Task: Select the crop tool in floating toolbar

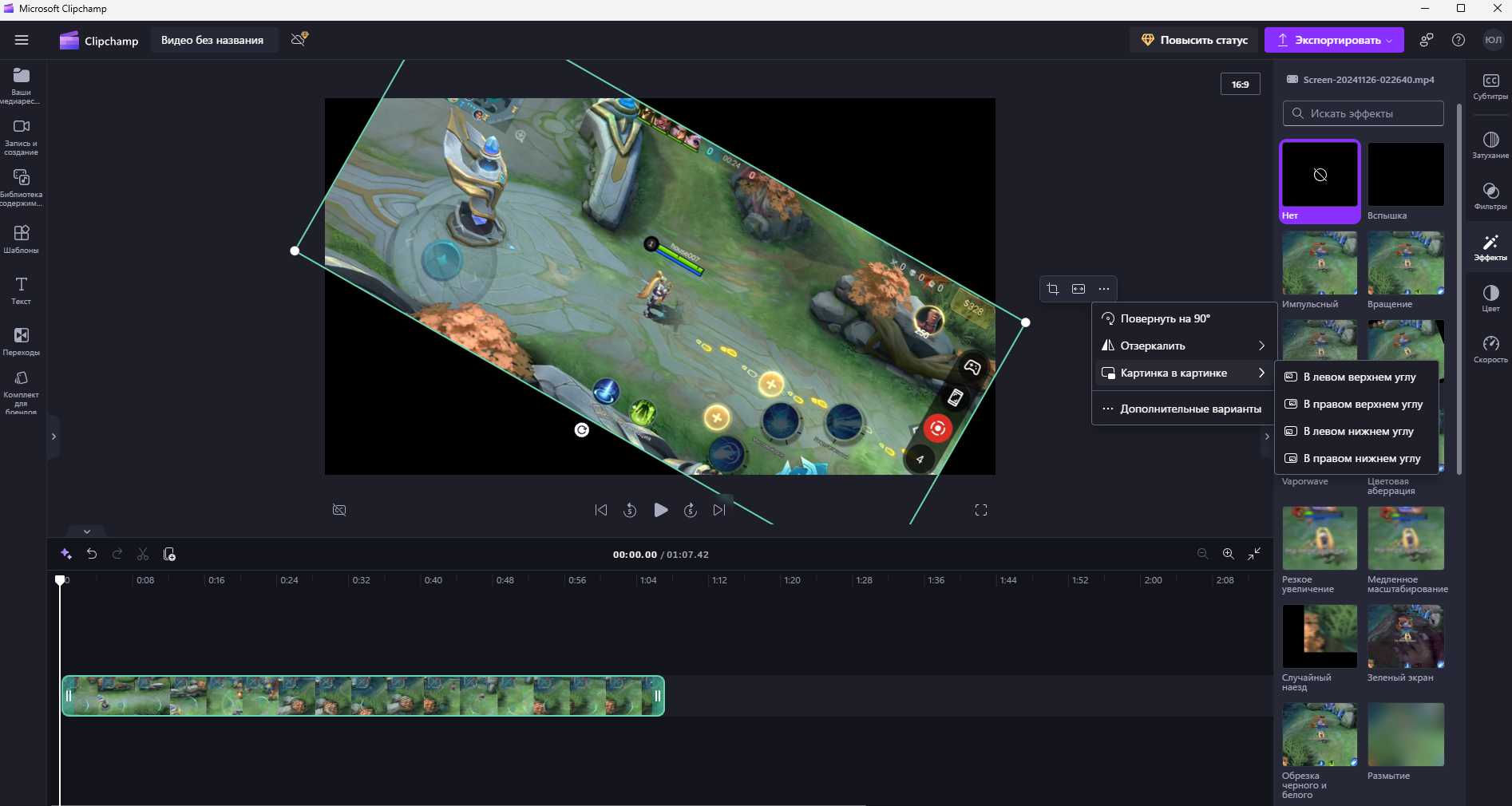Action: (1053, 289)
